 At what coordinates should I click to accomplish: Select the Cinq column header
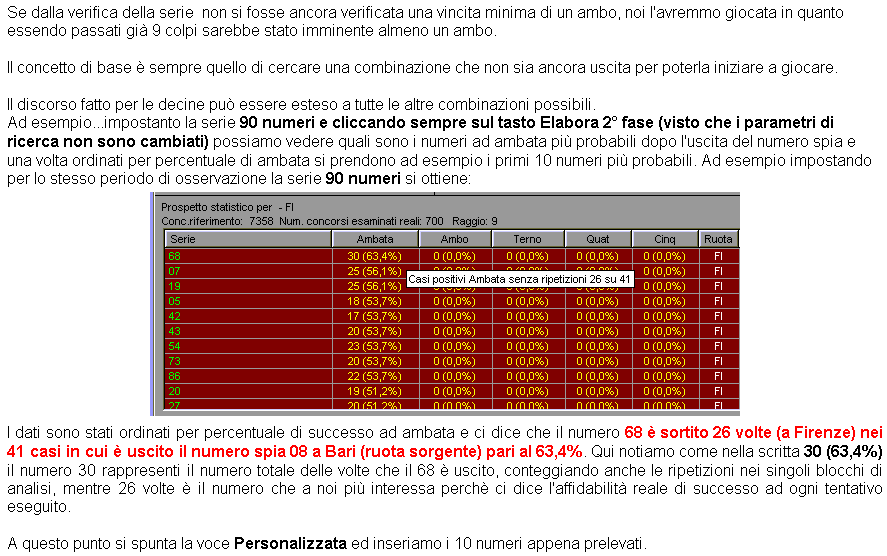coord(665,239)
